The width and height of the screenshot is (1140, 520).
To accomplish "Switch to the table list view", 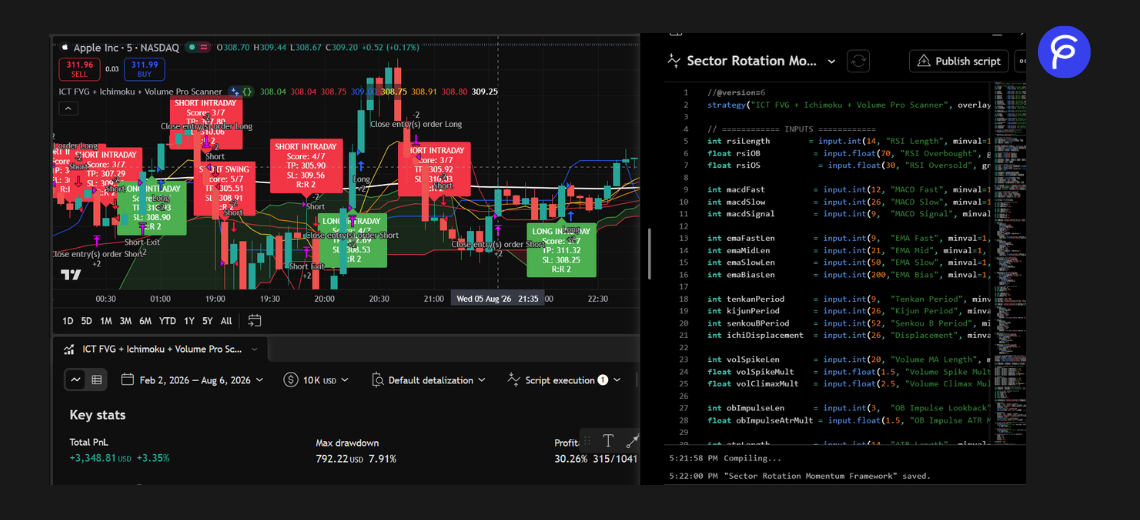I will point(96,380).
